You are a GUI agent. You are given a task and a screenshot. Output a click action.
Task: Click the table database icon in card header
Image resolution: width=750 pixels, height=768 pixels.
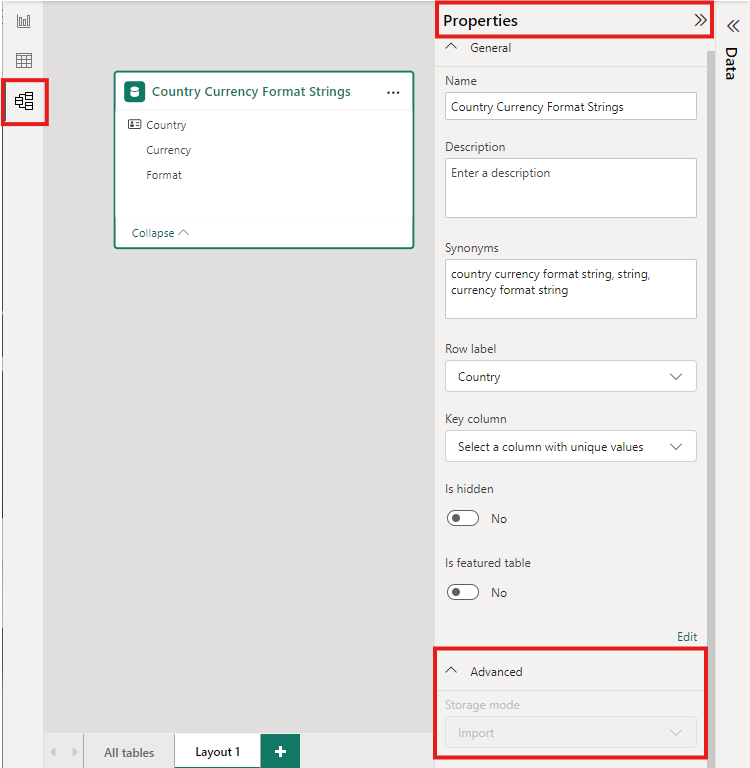[x=135, y=92]
